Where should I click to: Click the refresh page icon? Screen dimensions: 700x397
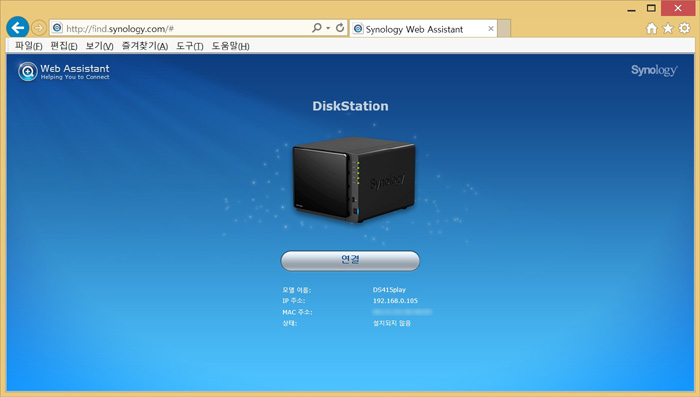click(340, 28)
